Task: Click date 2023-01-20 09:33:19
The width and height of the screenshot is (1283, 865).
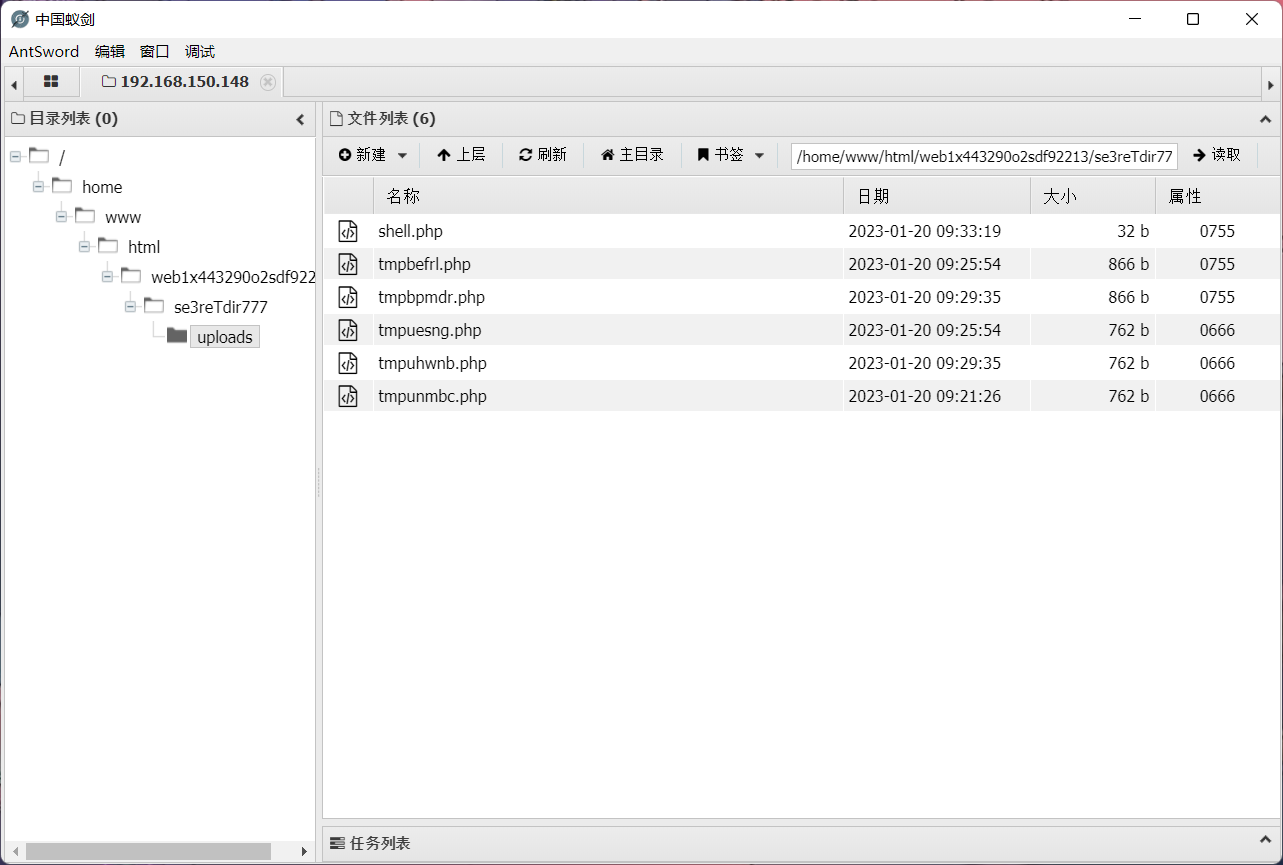Action: pos(925,231)
